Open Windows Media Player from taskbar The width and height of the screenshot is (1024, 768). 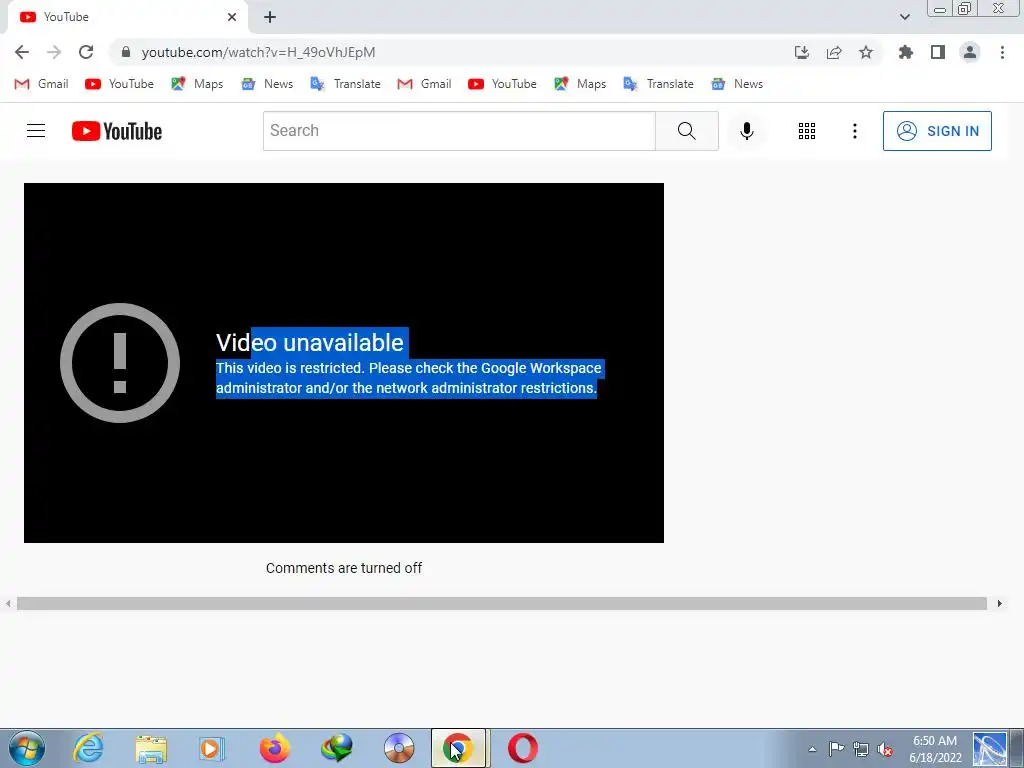[x=211, y=748]
